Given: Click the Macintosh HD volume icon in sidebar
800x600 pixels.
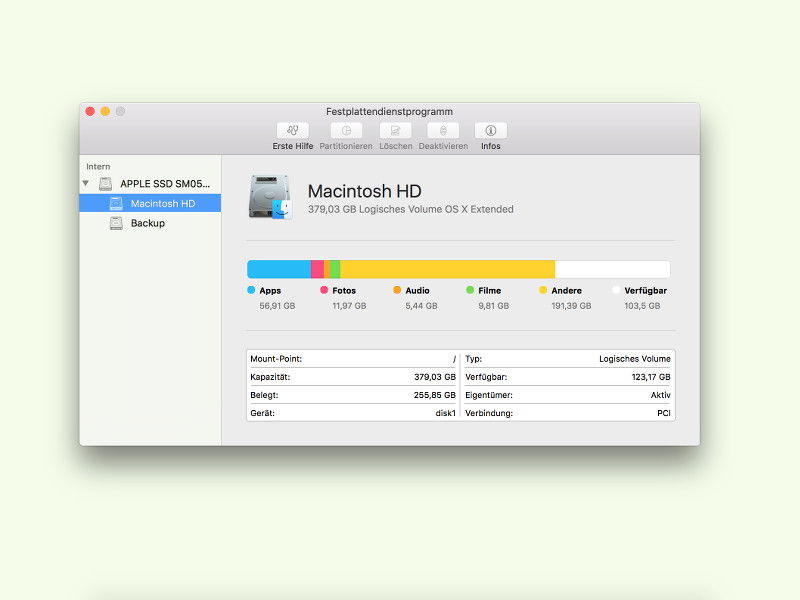Looking at the screenshot, I should (x=116, y=204).
